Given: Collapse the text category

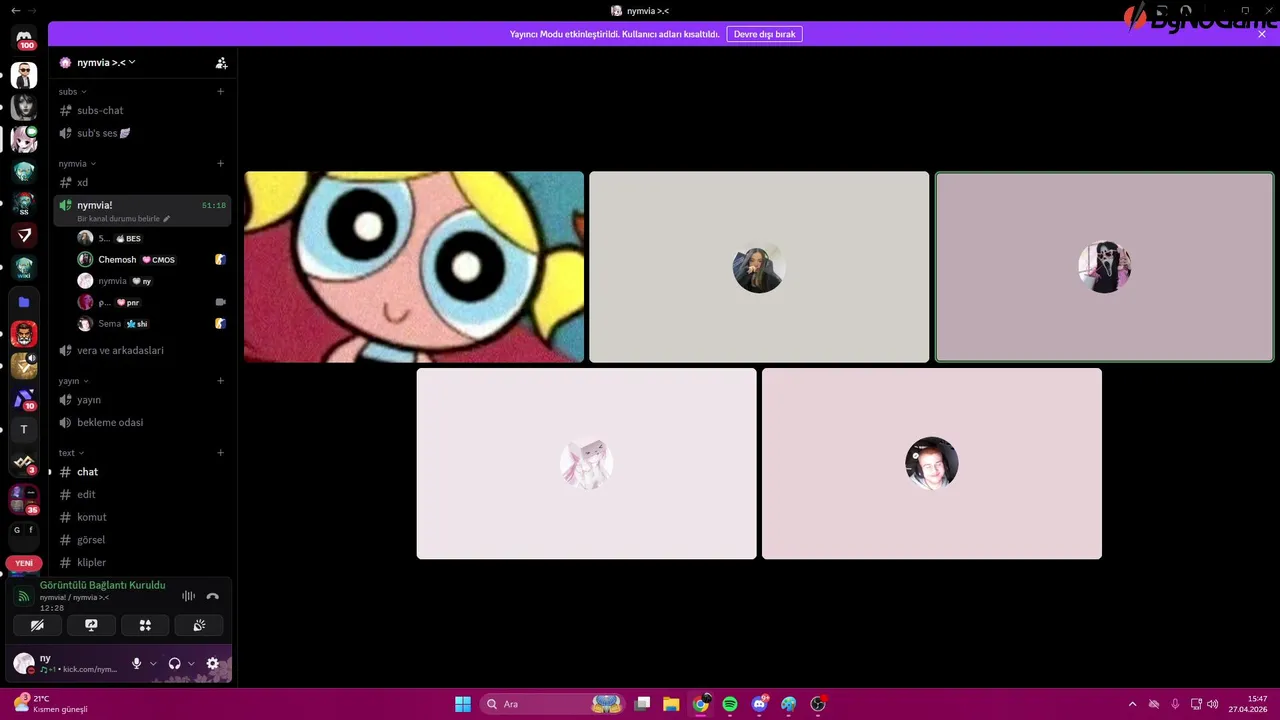Looking at the screenshot, I should [71, 453].
